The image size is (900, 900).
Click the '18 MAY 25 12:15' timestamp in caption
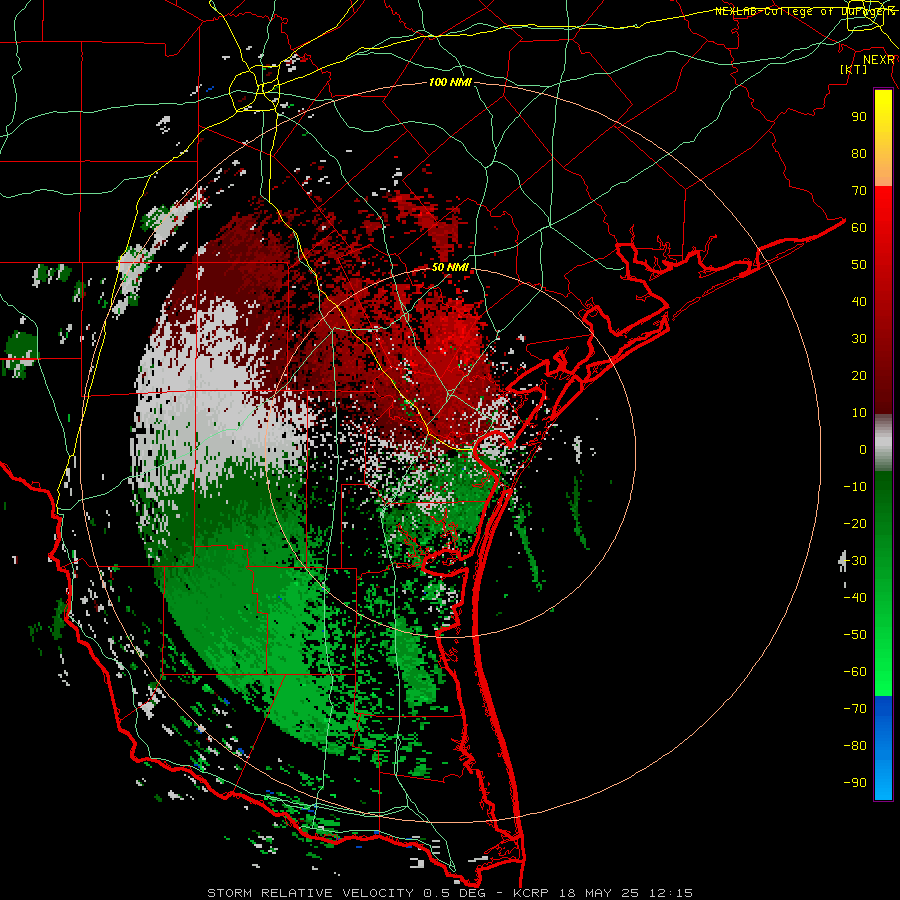[625, 893]
